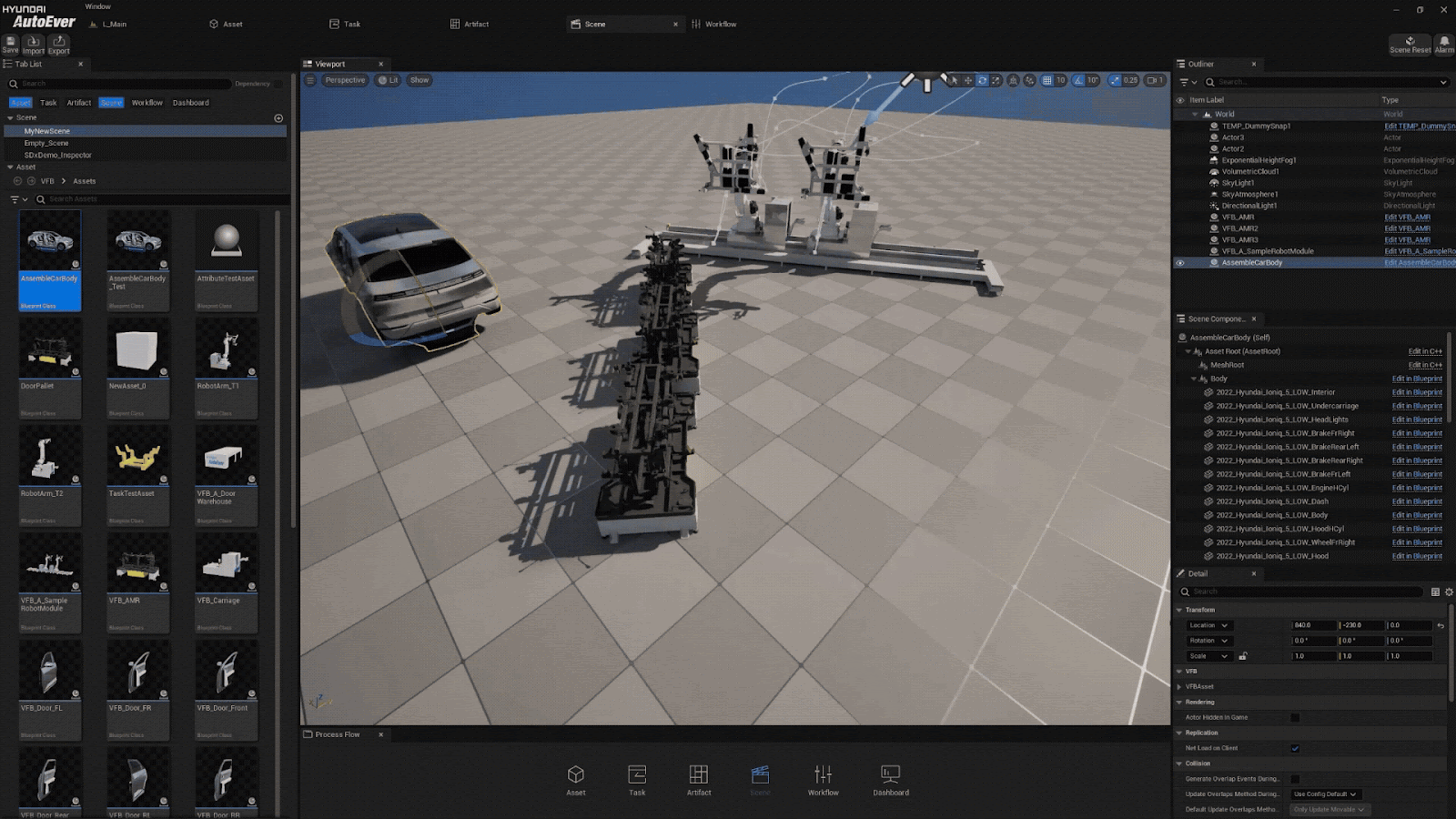Click the Artifact icon in Process Flow

[x=699, y=780]
